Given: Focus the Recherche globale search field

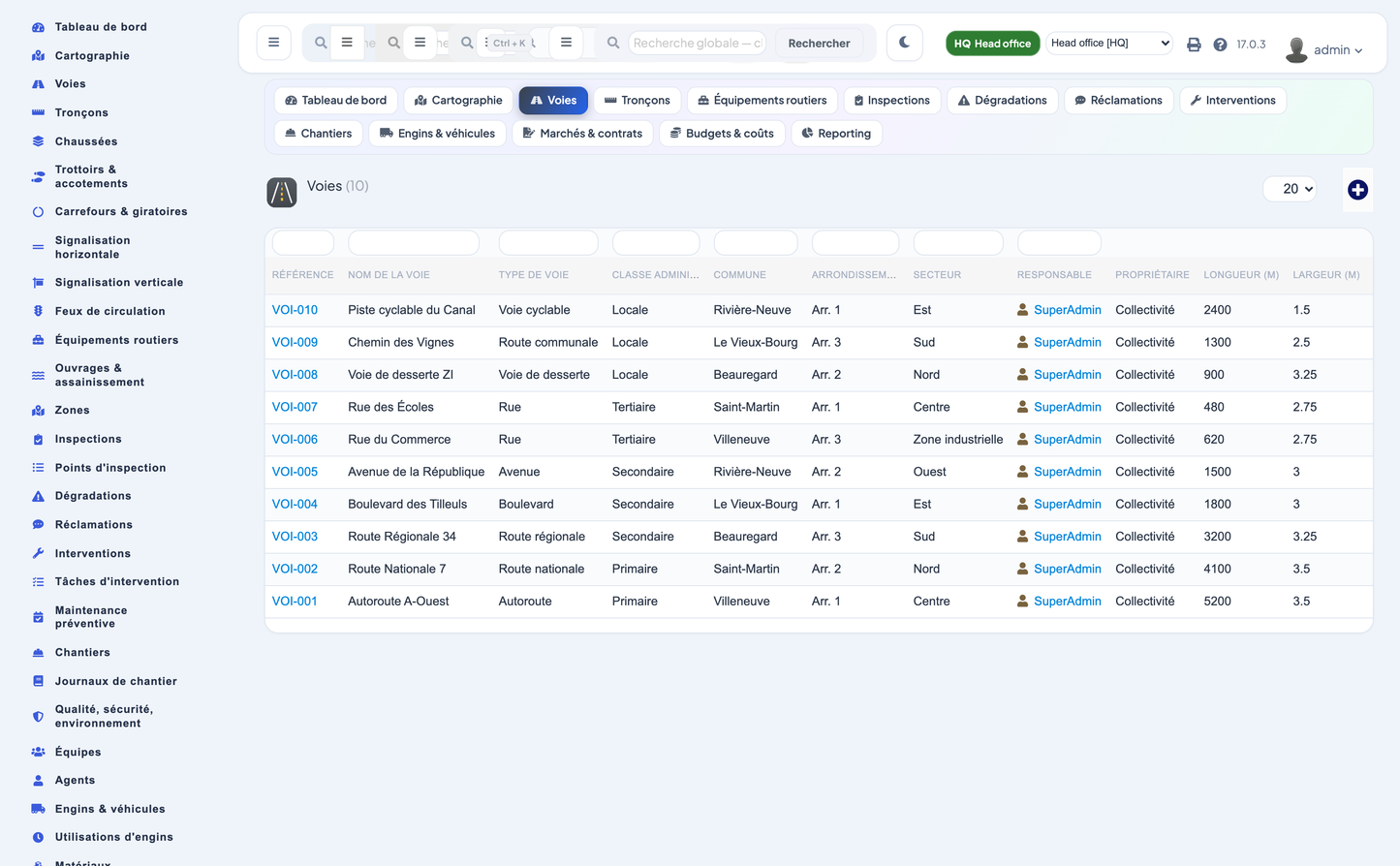Looking at the screenshot, I should tap(698, 43).
